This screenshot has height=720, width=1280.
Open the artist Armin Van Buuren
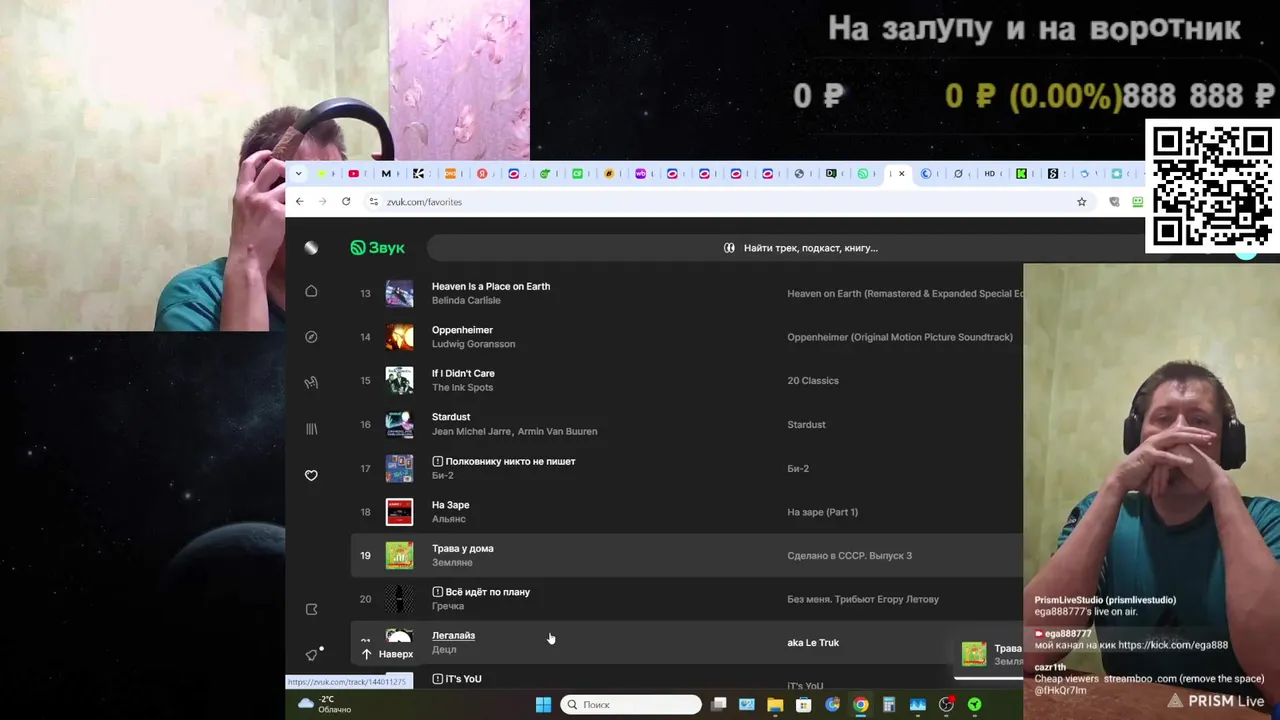click(558, 431)
